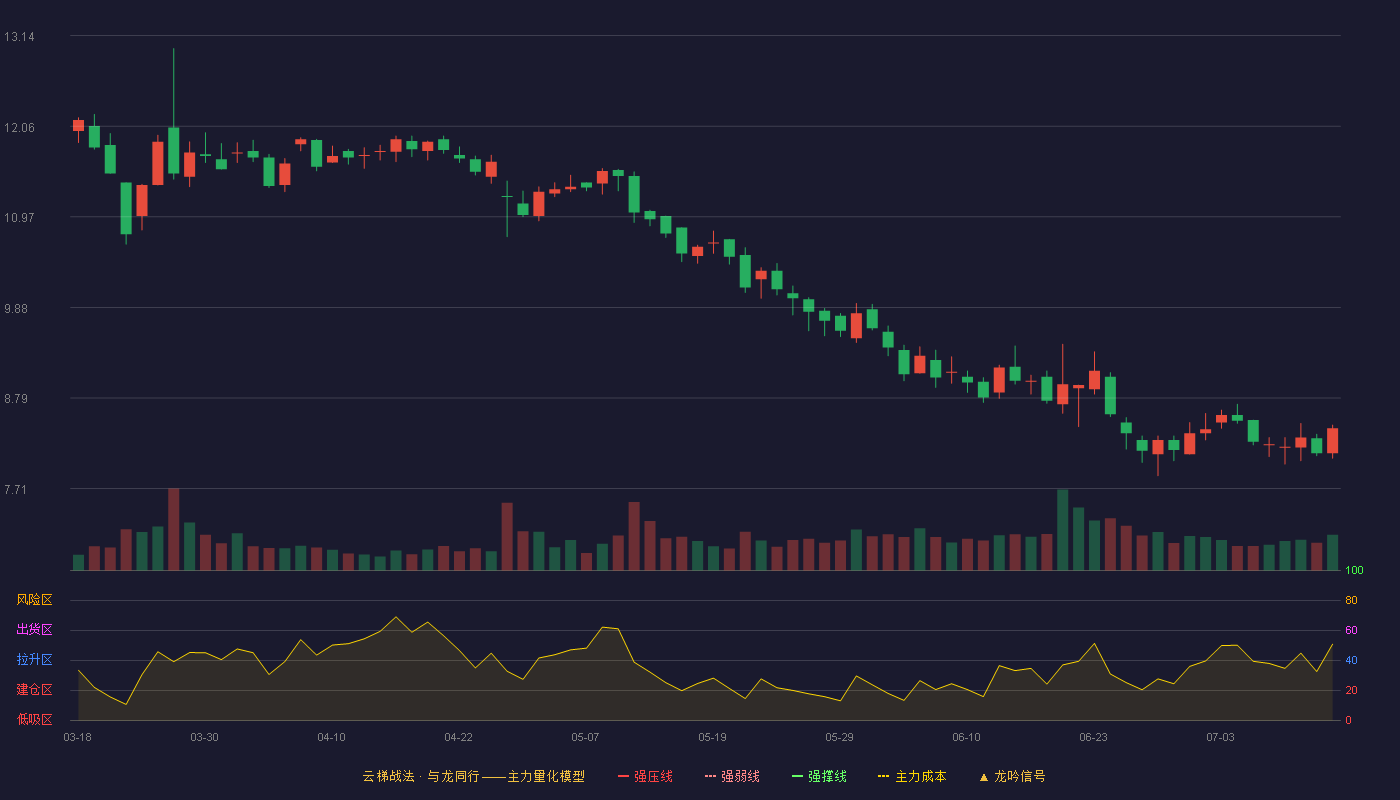Click the 12.06 price axis label

pyautogui.click(x=19, y=128)
